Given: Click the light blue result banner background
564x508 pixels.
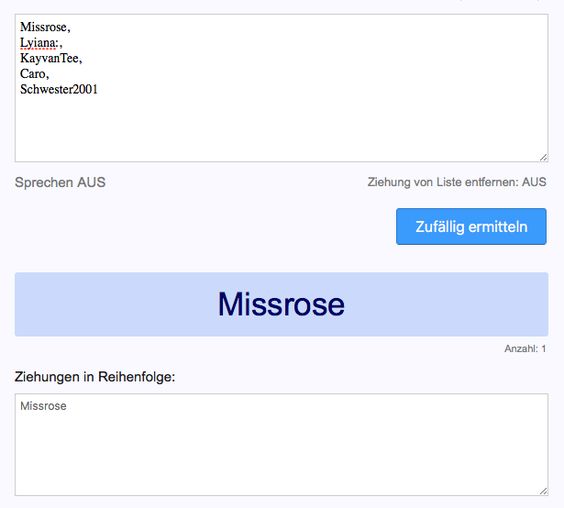Looking at the screenshot, I should point(108,304).
